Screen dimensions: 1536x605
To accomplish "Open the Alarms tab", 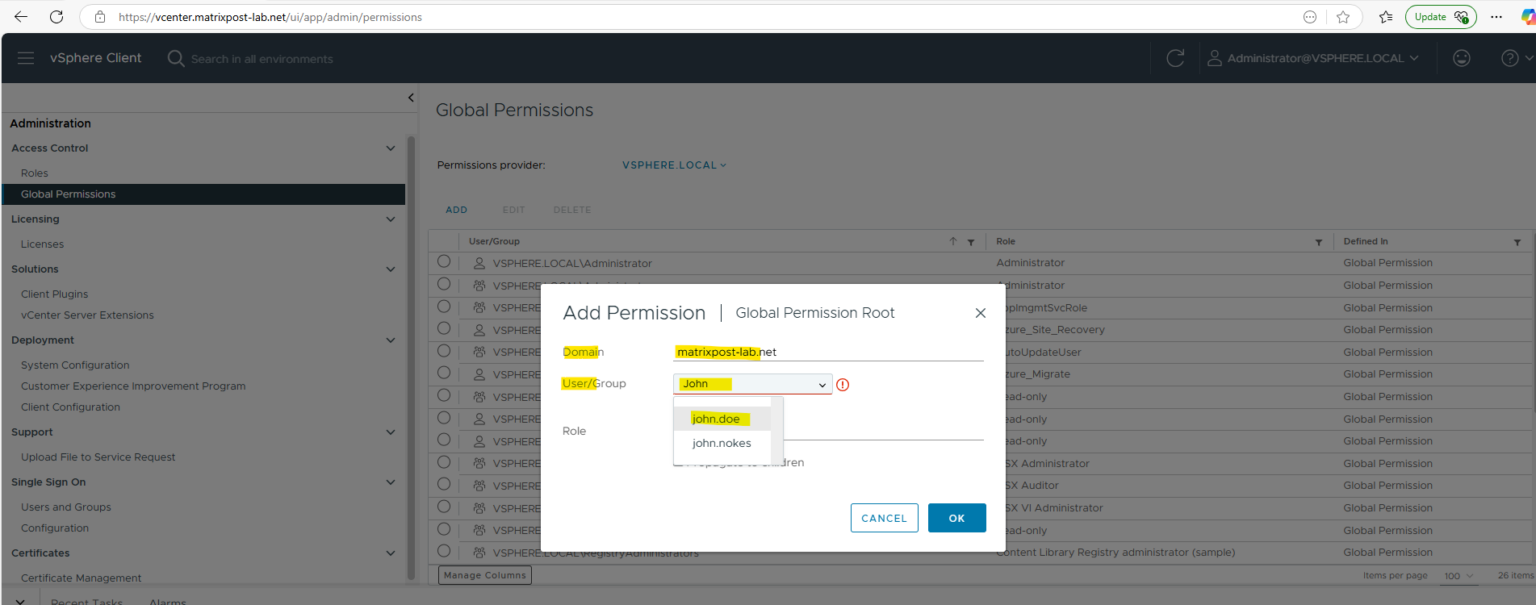I will [x=166, y=600].
